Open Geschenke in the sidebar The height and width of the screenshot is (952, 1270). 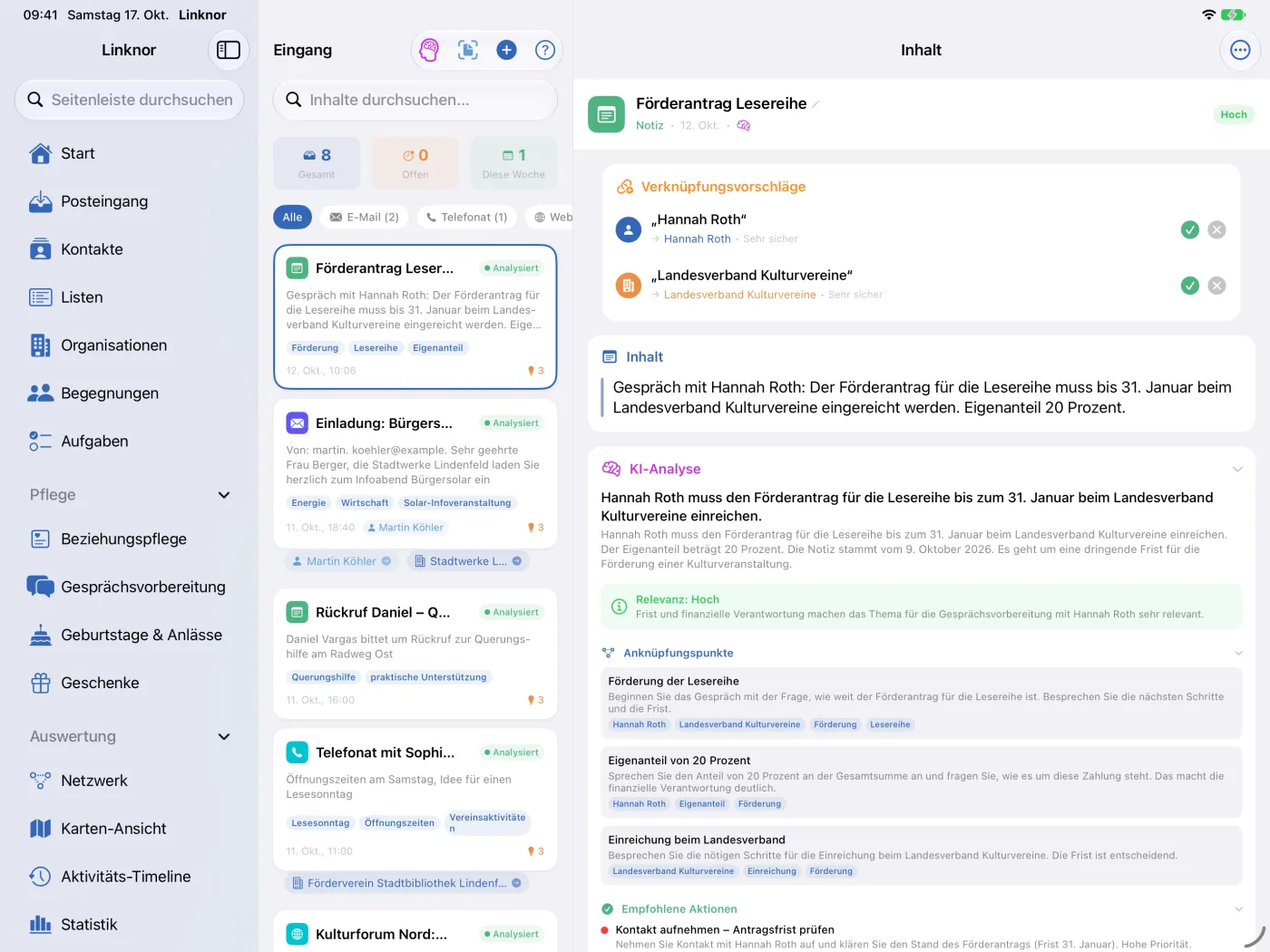pos(129,683)
